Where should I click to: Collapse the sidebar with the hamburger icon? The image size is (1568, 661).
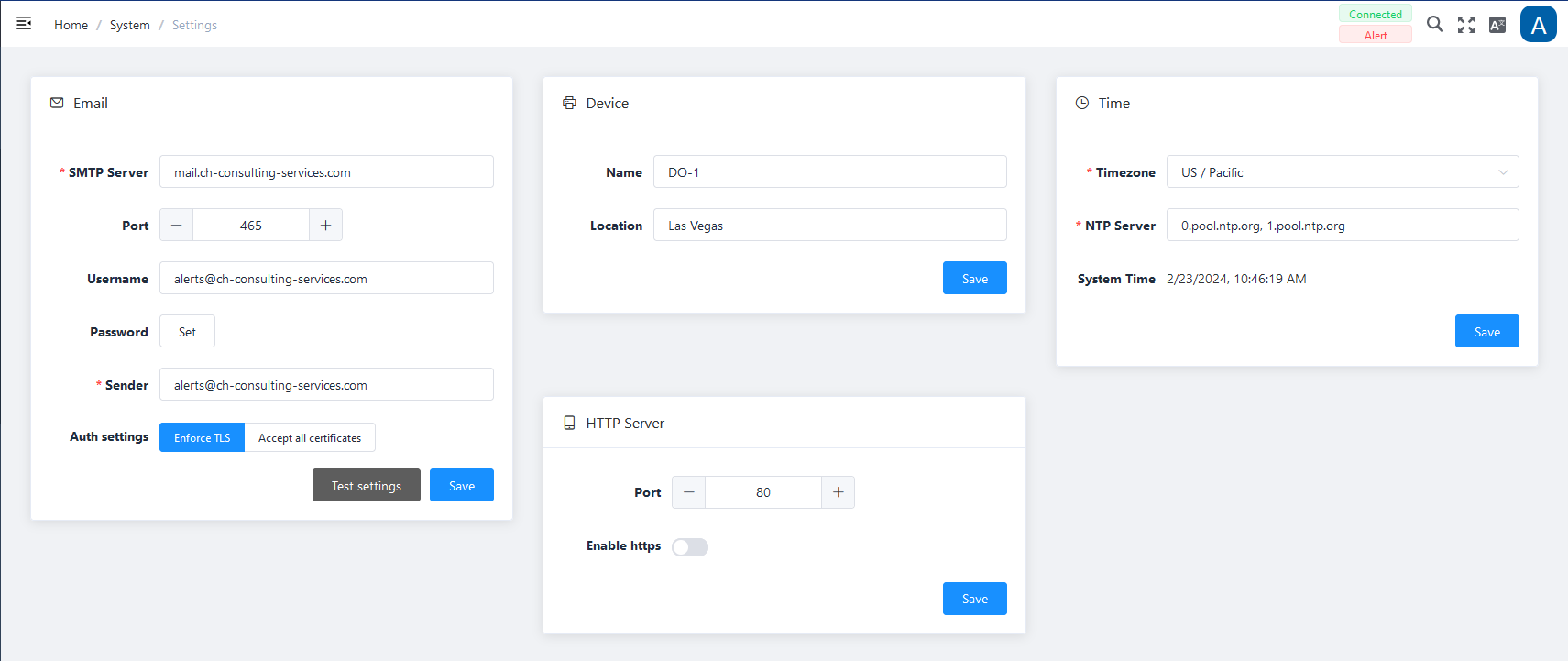24,24
